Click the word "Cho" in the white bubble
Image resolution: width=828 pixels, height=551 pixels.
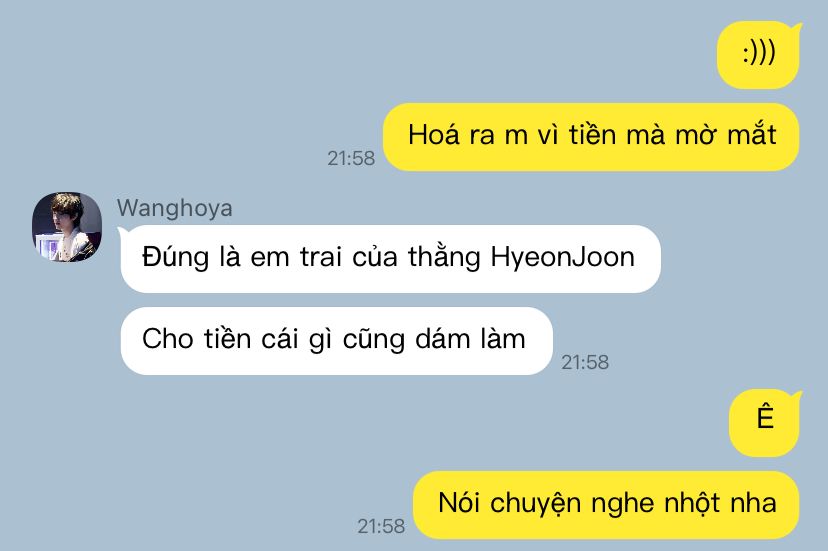click(x=167, y=339)
